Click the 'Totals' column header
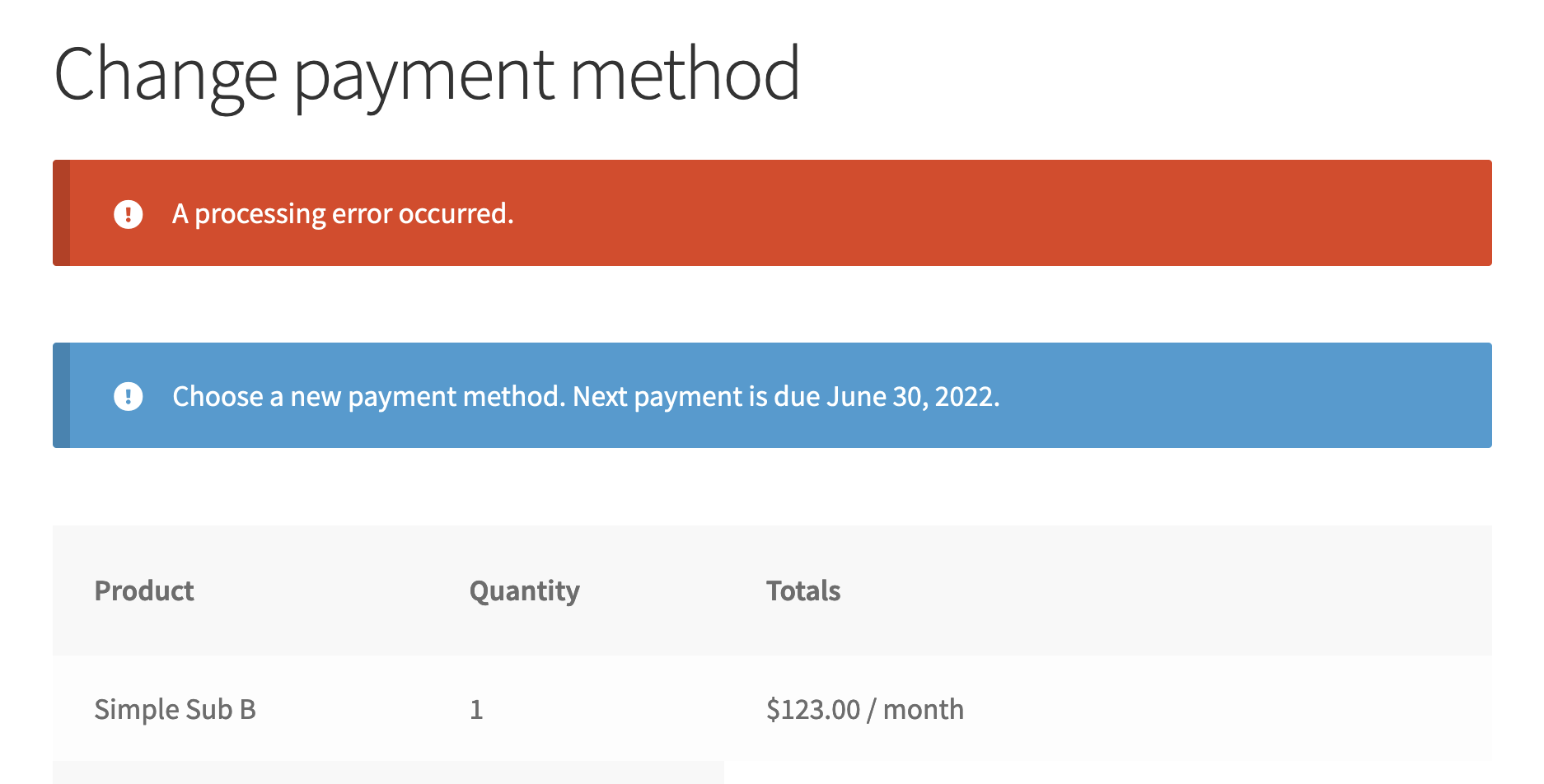The width and height of the screenshot is (1544, 784). [803, 590]
